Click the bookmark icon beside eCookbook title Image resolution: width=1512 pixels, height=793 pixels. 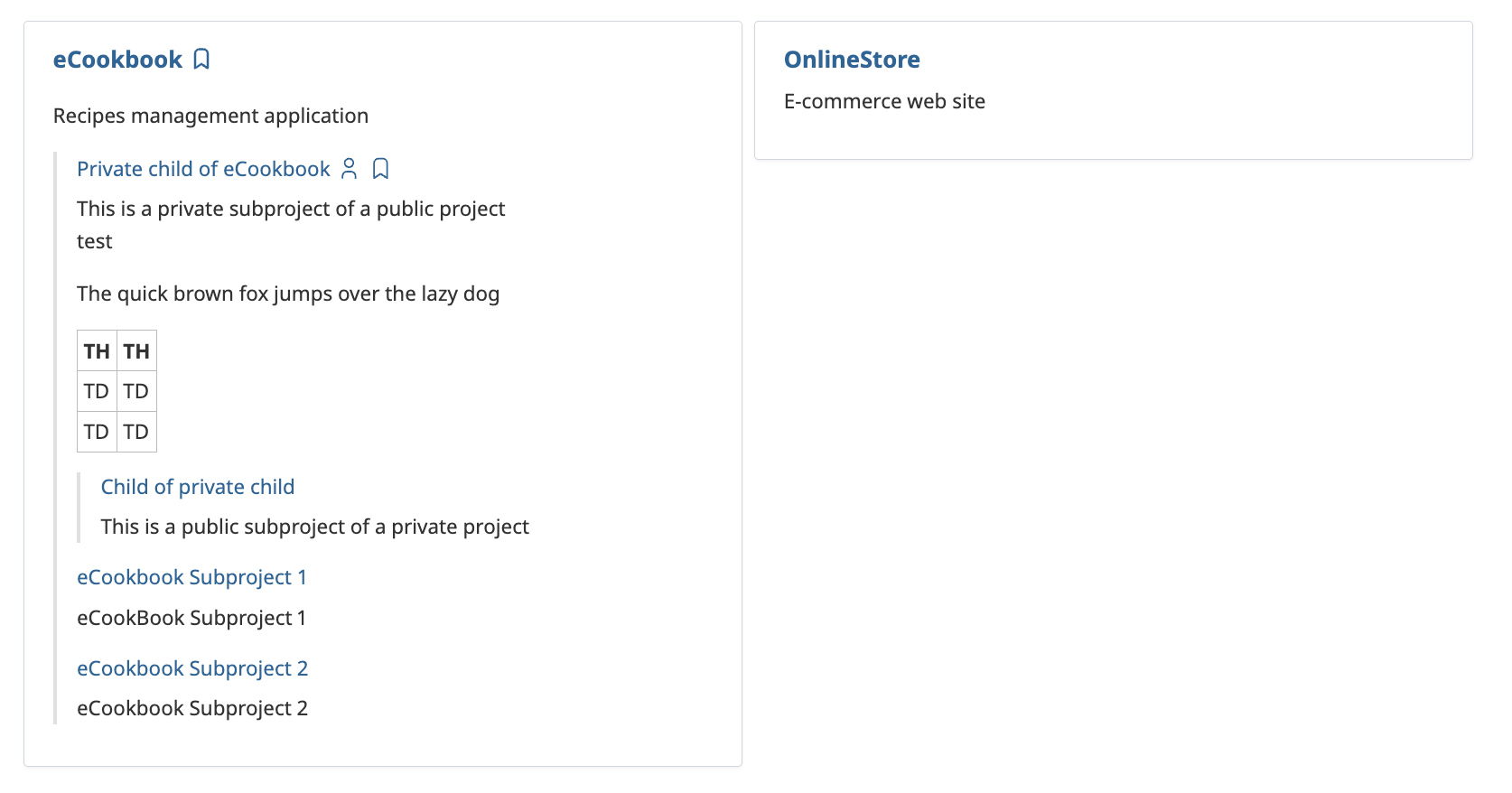[201, 60]
